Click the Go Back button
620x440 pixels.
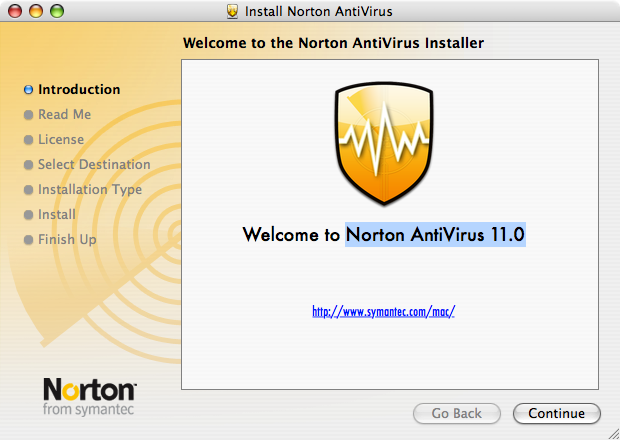(x=457, y=414)
